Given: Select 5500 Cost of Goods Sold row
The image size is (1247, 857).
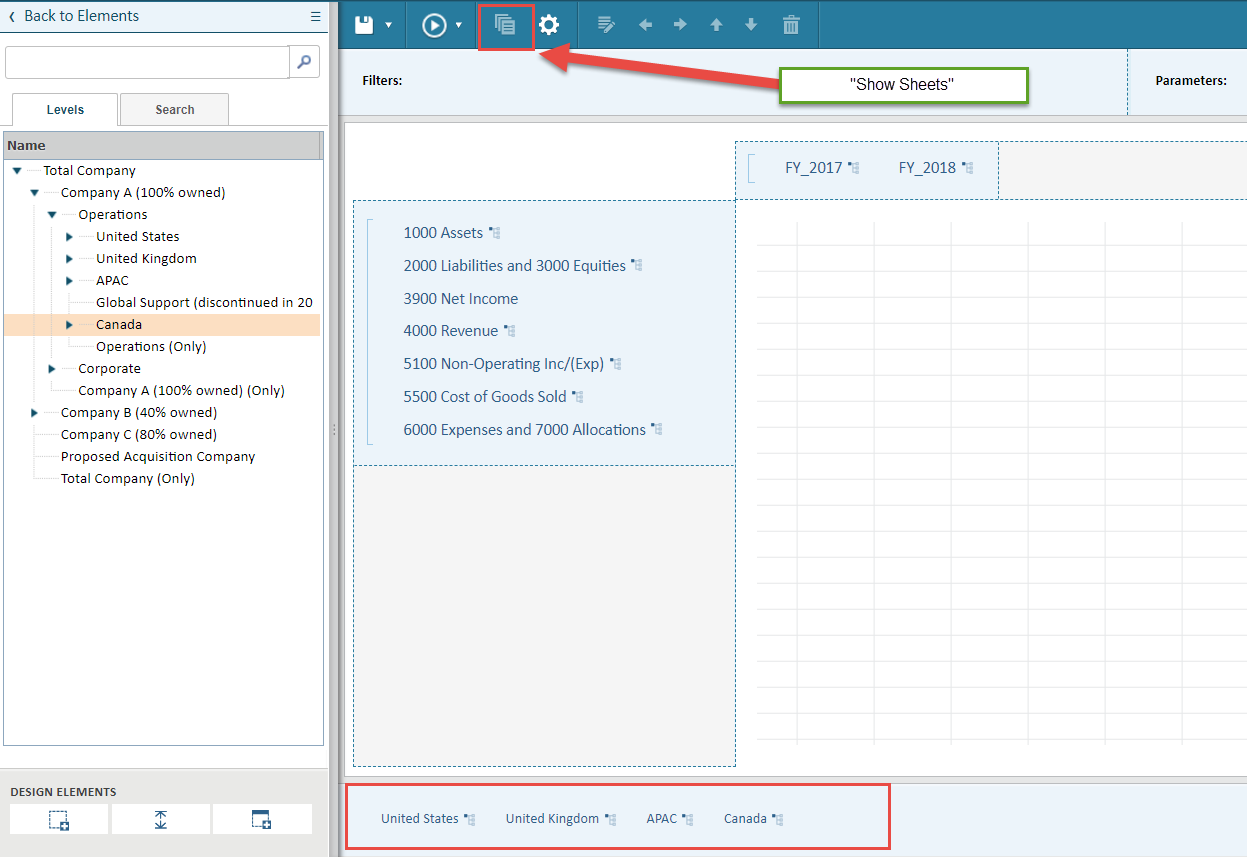Looking at the screenshot, I should 485,397.
